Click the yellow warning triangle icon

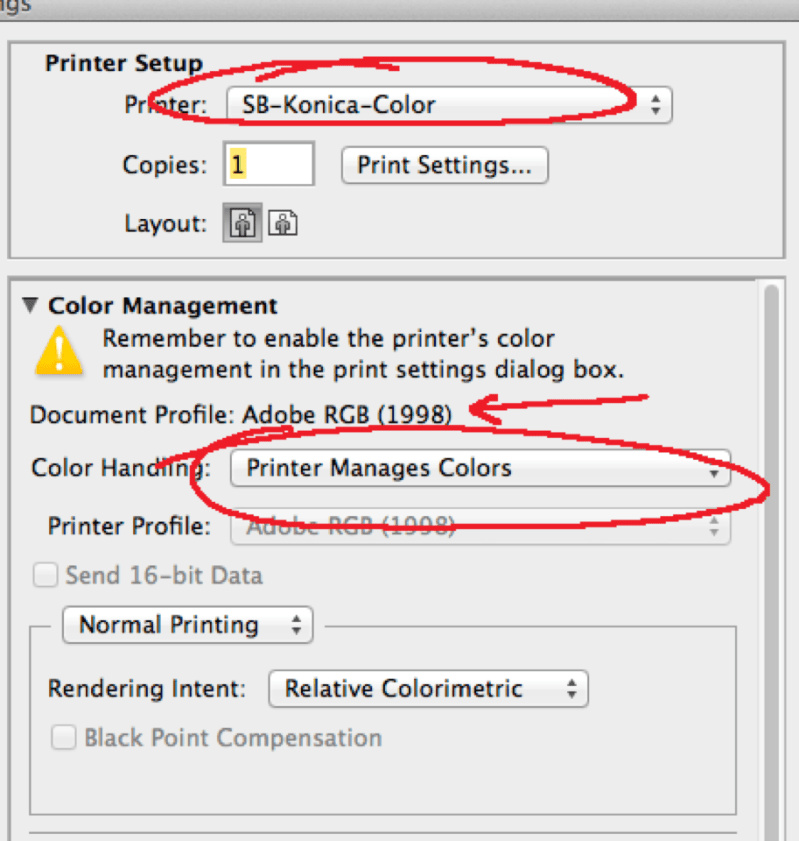tap(59, 351)
